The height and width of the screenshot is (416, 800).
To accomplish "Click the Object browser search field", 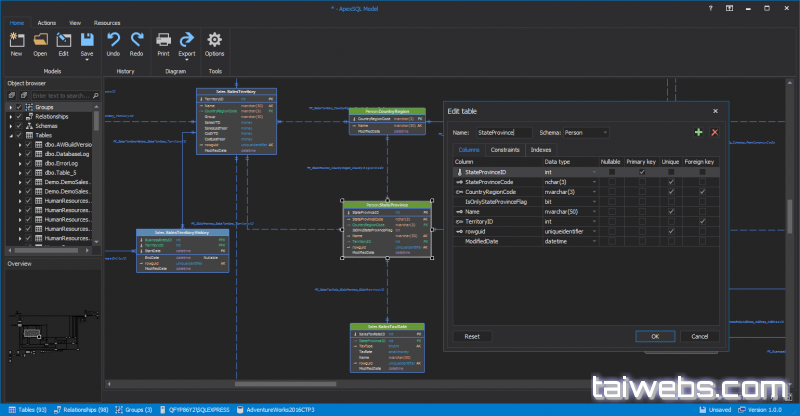I will coord(62,95).
